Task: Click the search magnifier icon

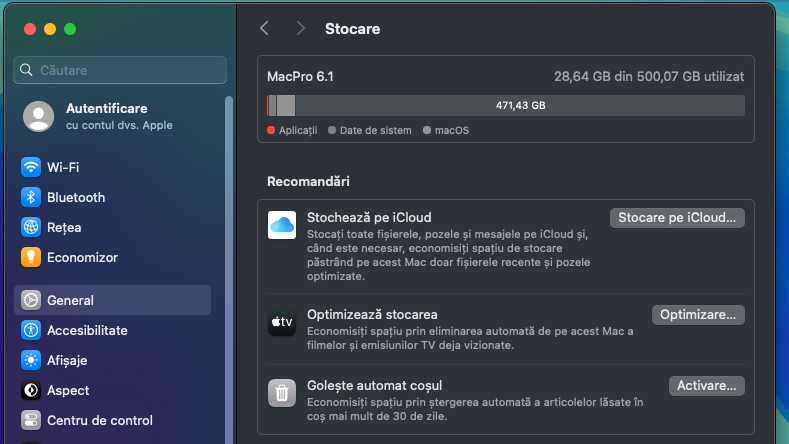Action: click(x=26, y=70)
